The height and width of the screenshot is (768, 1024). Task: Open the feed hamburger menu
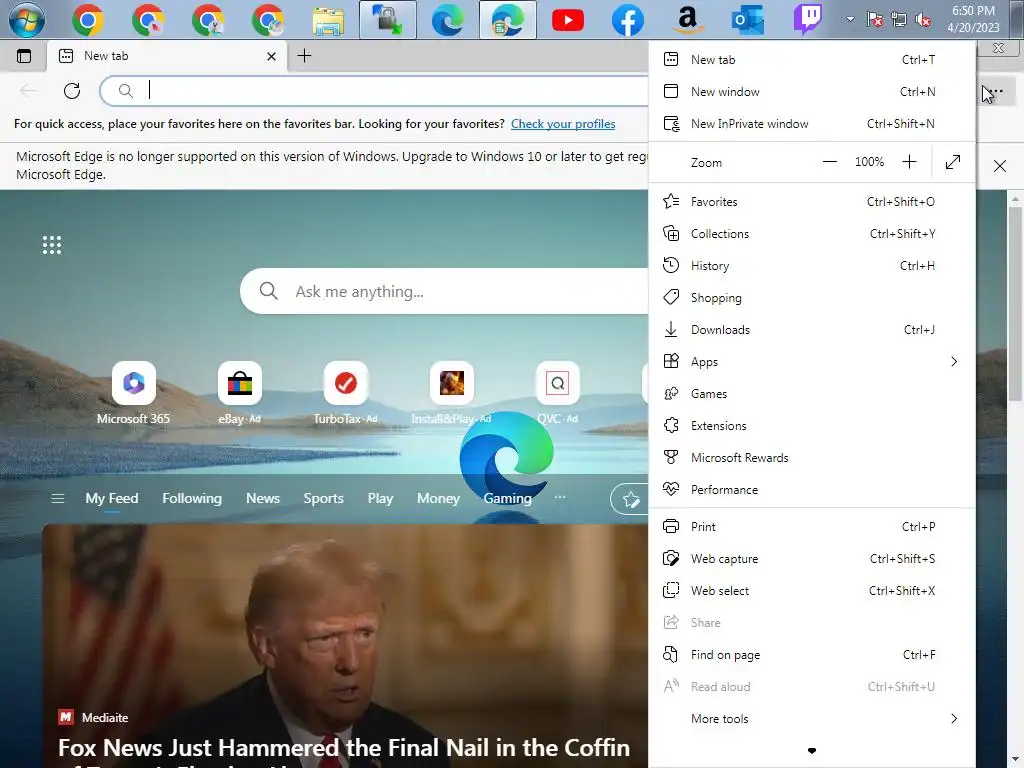click(57, 499)
